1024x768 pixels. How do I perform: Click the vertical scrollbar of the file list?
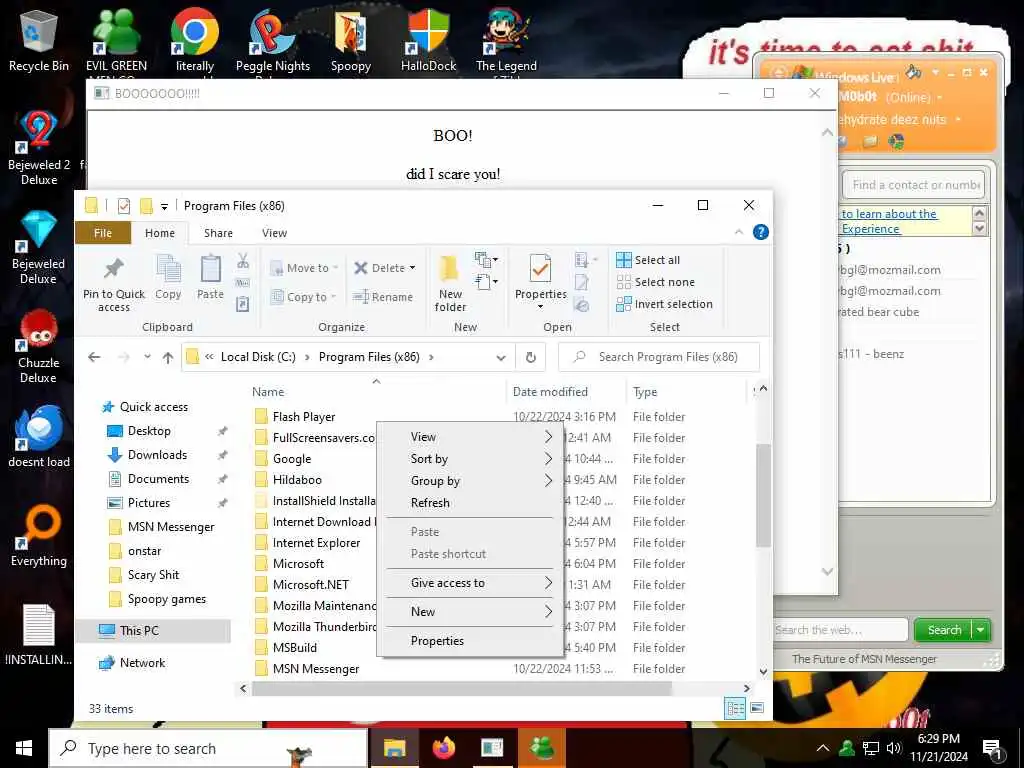763,494
